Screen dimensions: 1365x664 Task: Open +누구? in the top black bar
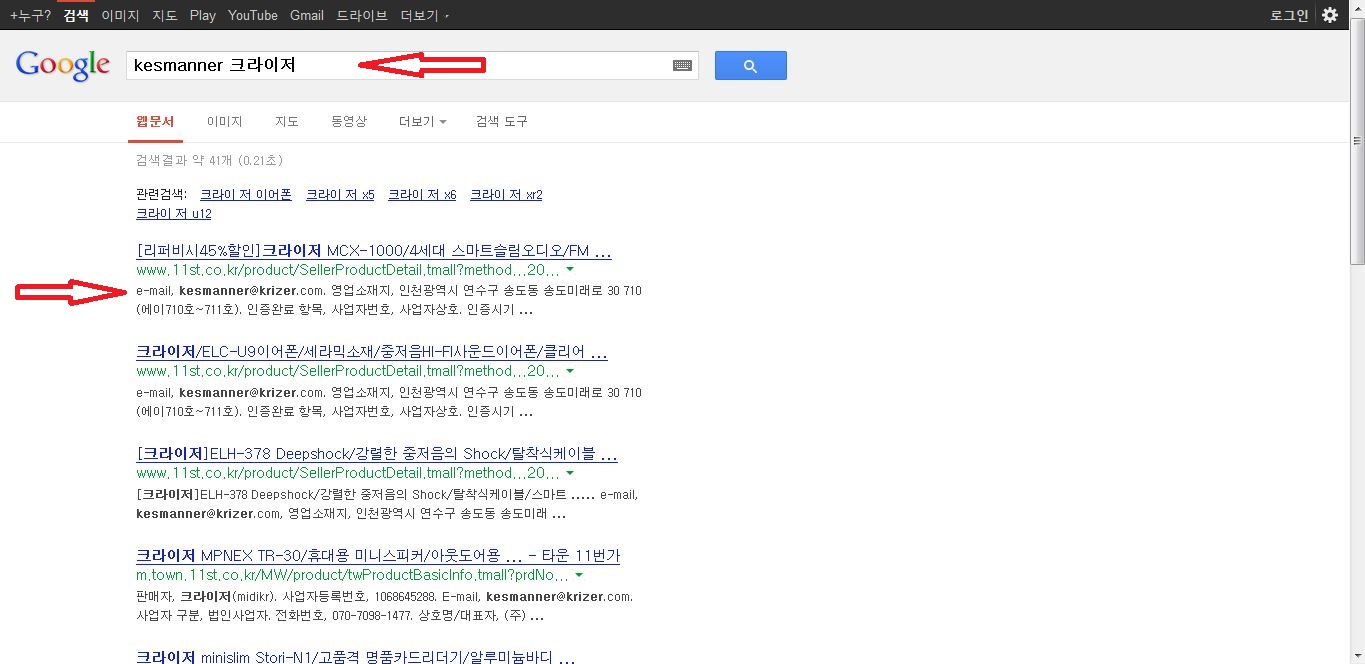pos(30,15)
